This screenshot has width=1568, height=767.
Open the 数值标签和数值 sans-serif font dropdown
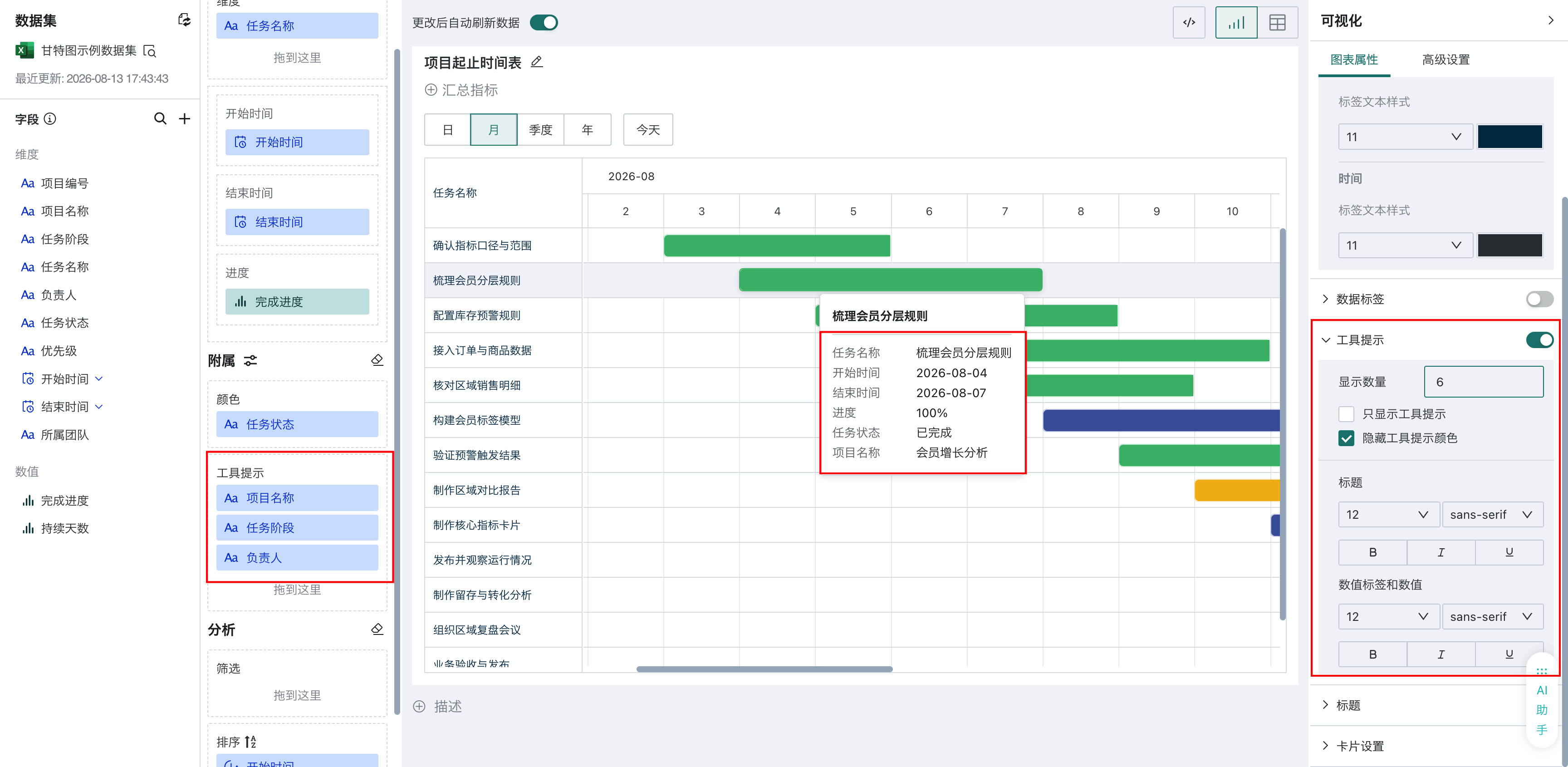pyautogui.click(x=1492, y=617)
